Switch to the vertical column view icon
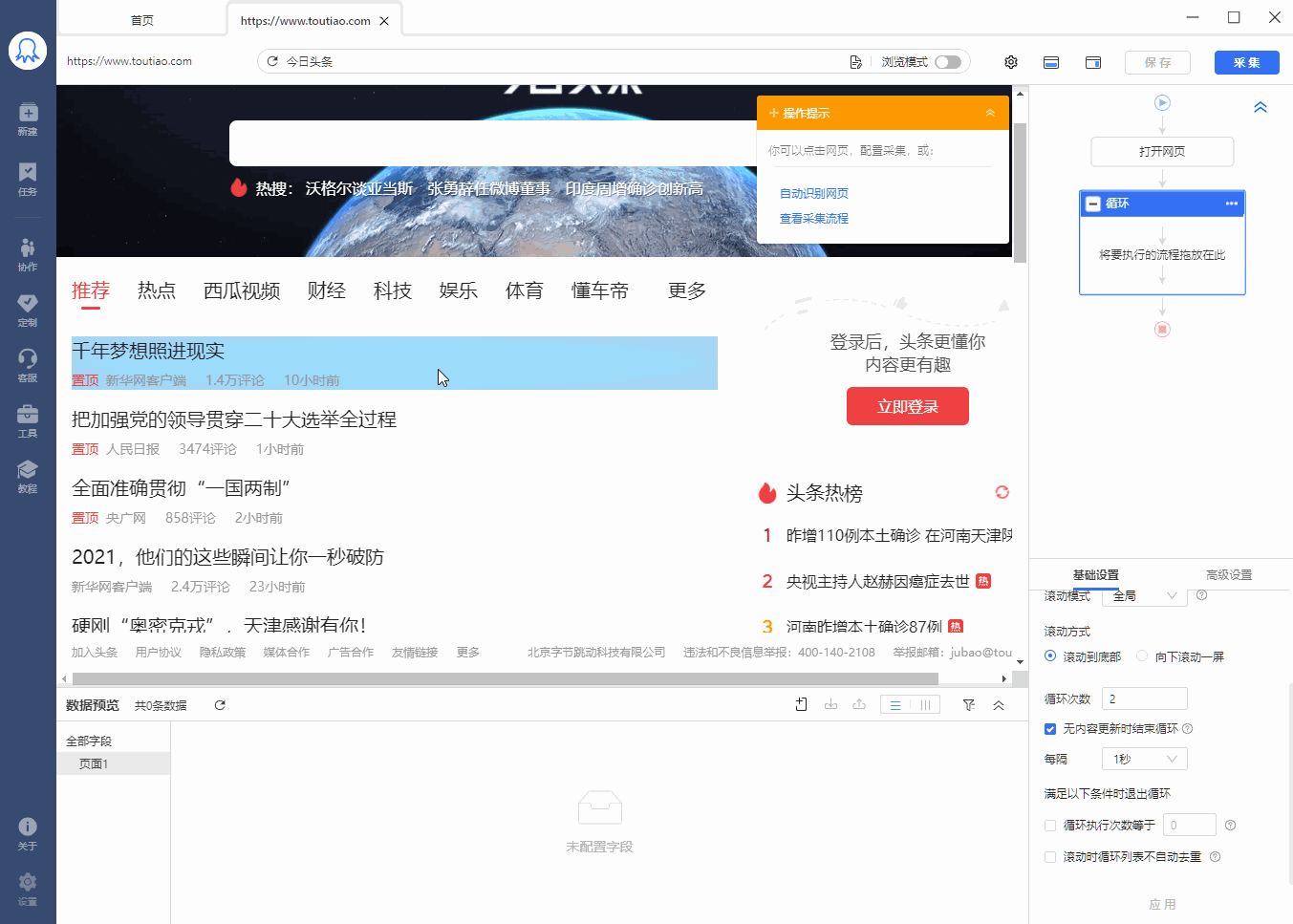 point(925,705)
